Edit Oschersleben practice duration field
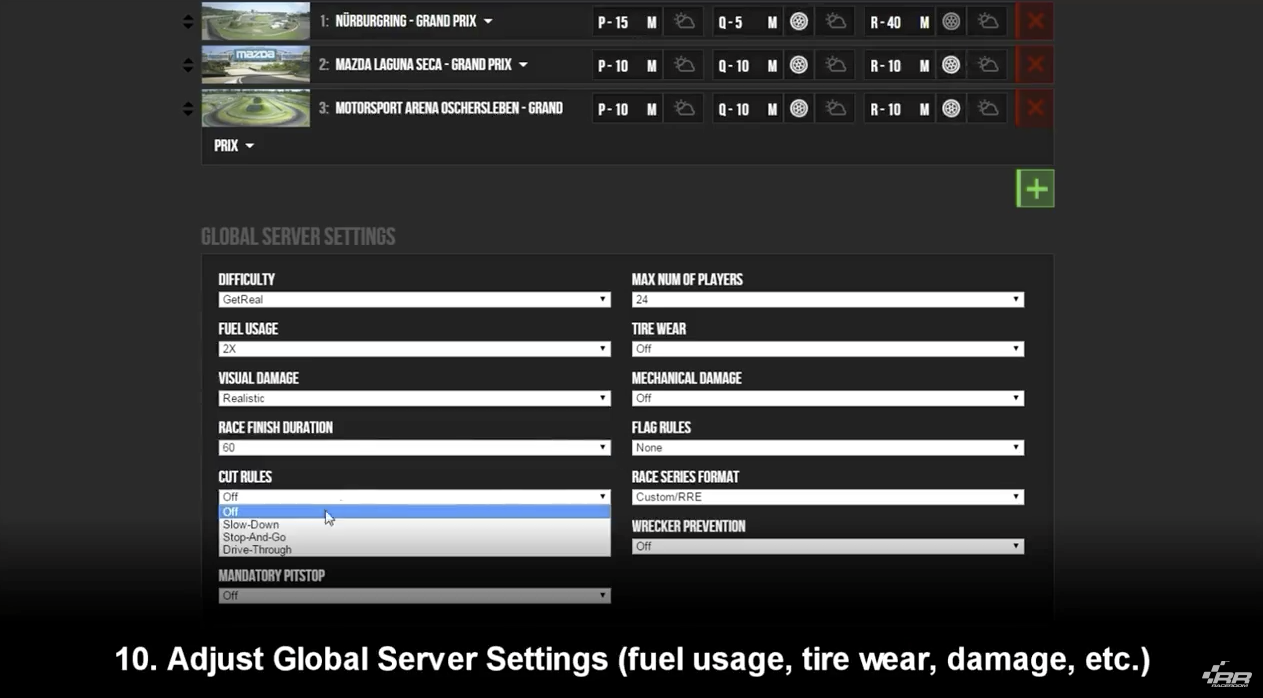The height and width of the screenshot is (698, 1263). point(627,109)
